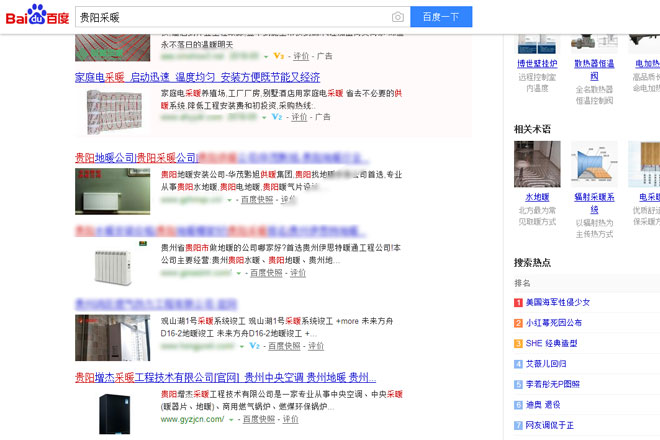Screen dimensions: 660x440
Task: Click the 辐射采暖系统 diagram image
Action: tap(594, 164)
